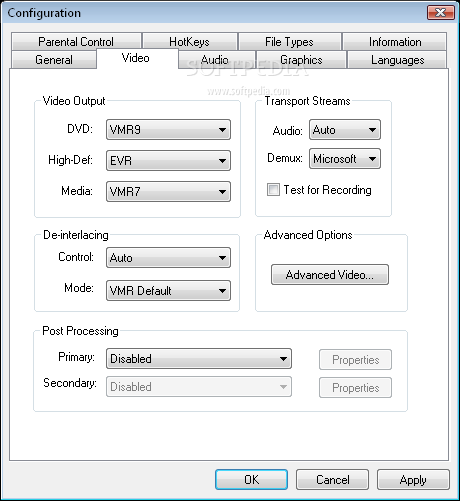Click the Apply button
This screenshot has height=501, width=460.
413,480
